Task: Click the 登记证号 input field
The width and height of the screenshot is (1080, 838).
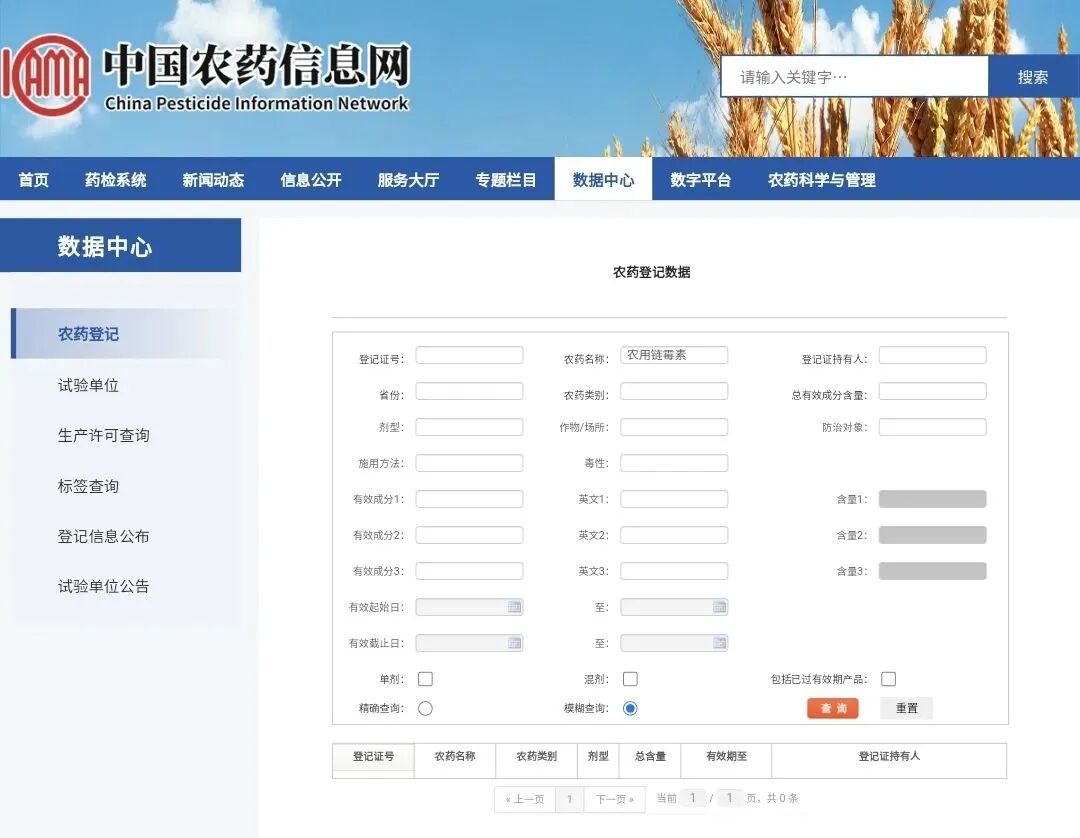Action: click(469, 354)
